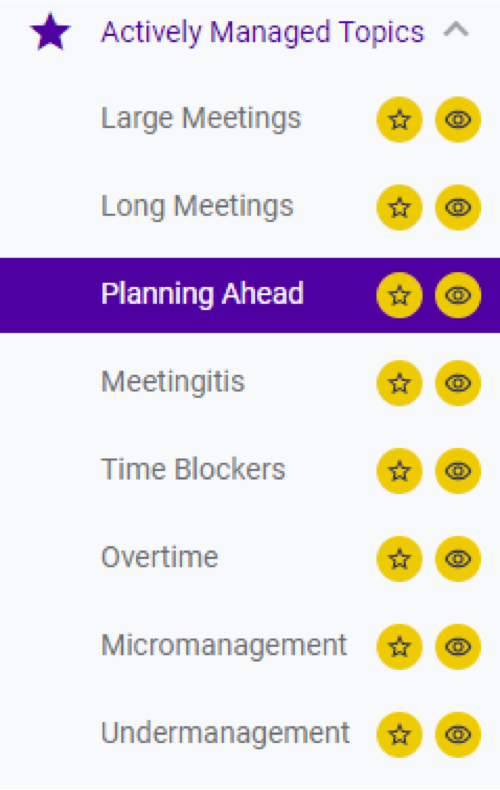Star the Micromanagement topic
Image resolution: width=500 pixels, height=790 pixels.
pos(399,647)
